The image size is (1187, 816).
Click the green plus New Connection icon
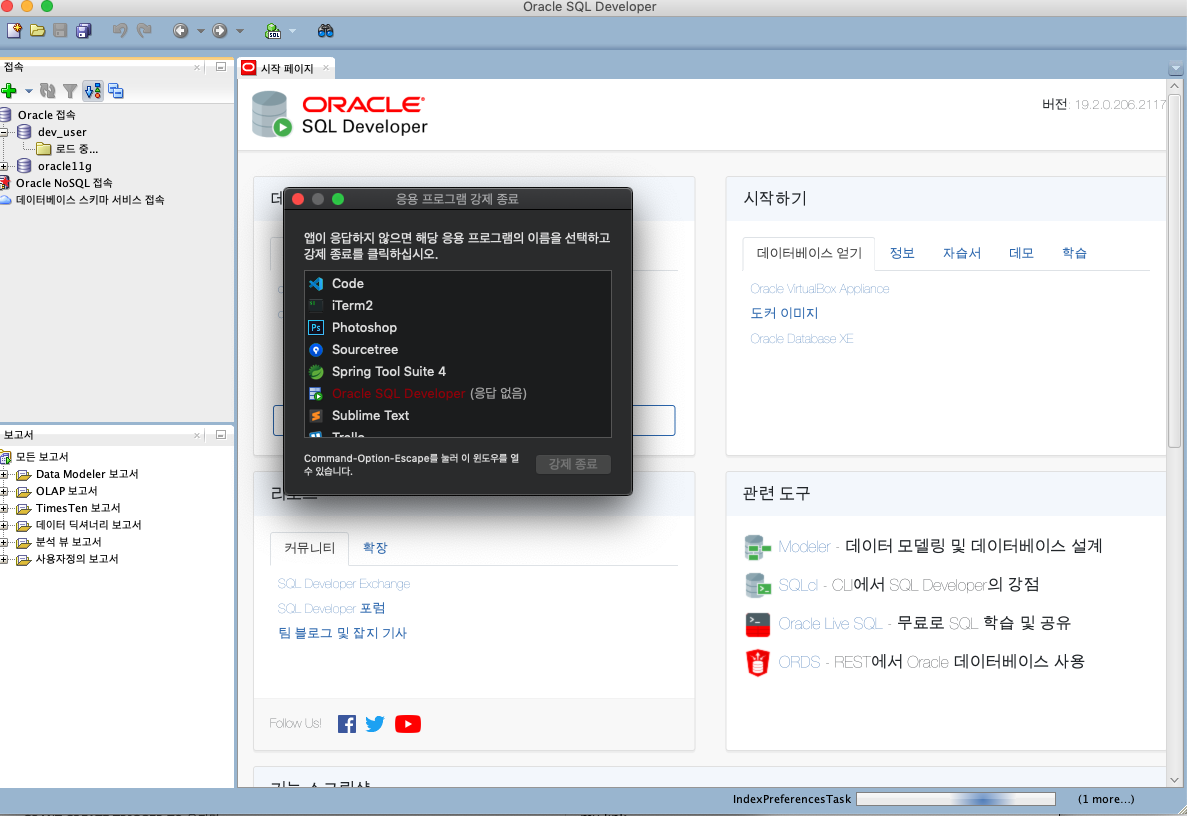click(9, 91)
